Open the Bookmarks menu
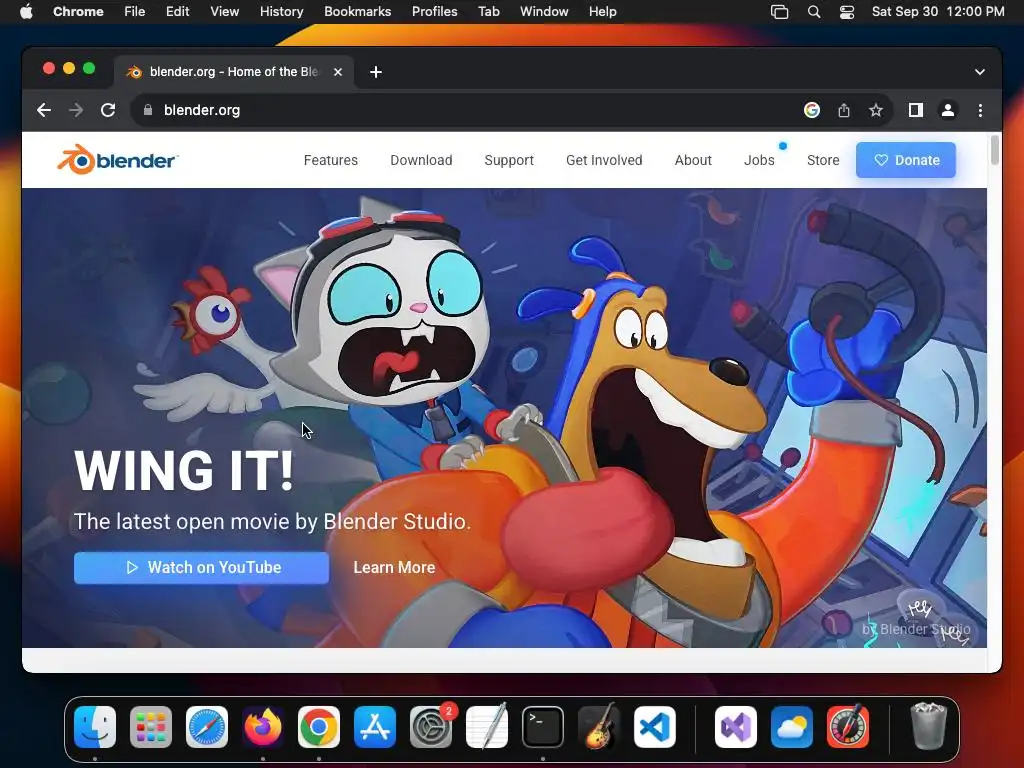This screenshot has height=768, width=1024. 357,12
